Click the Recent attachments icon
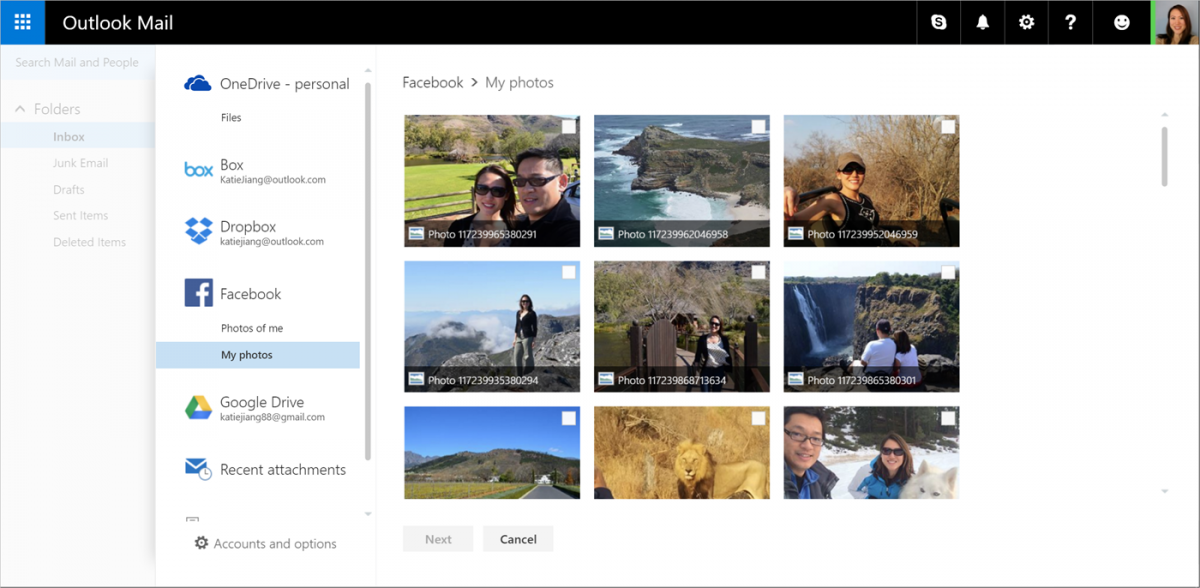The image size is (1200, 588). [198, 469]
